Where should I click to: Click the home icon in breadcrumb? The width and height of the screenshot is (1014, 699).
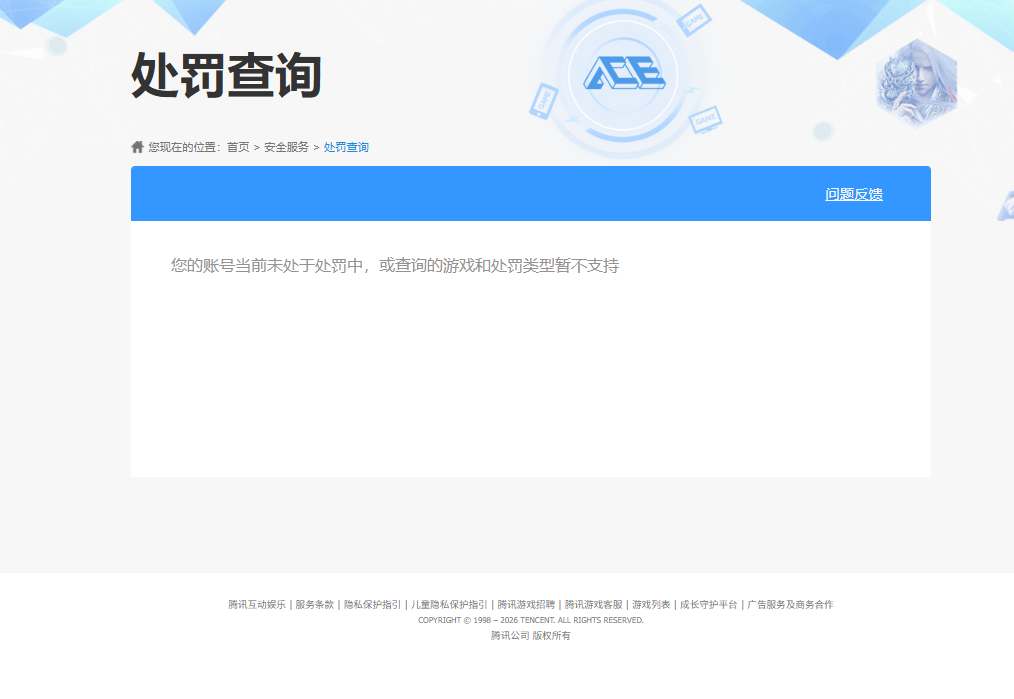(x=137, y=147)
